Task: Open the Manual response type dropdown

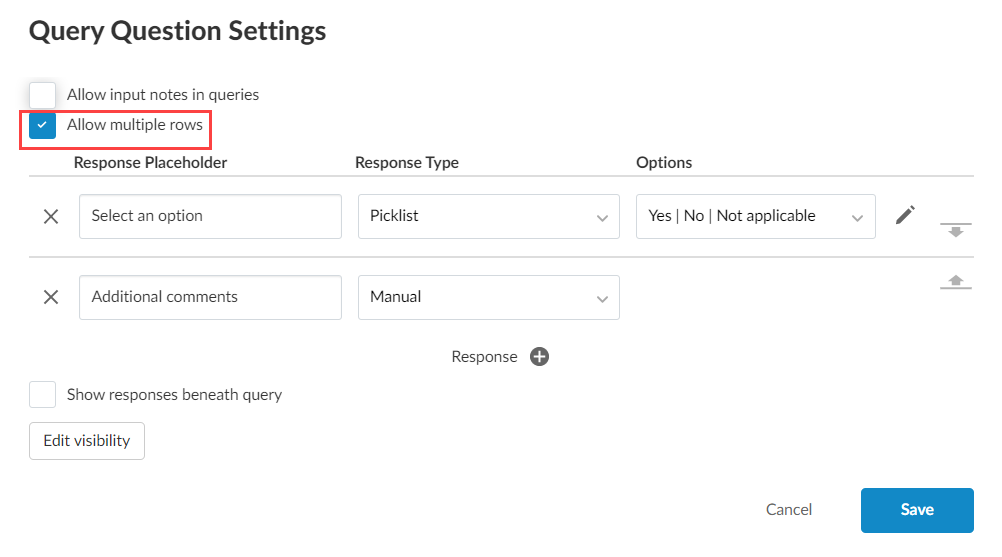Action: [488, 297]
